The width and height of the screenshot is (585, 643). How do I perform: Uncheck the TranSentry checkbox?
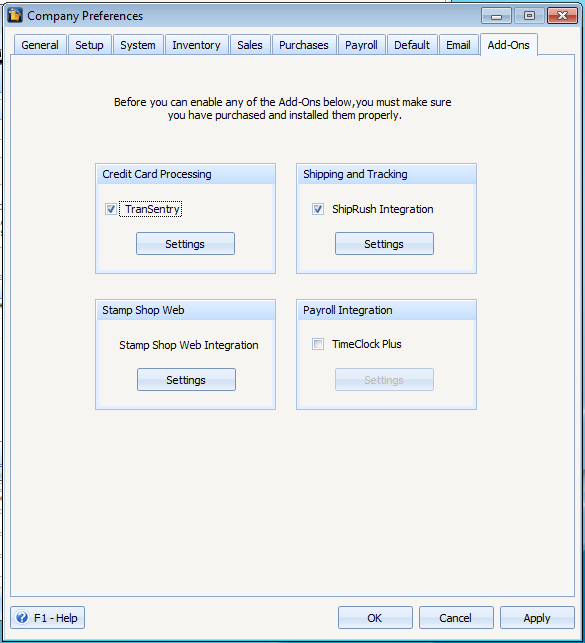[111, 209]
